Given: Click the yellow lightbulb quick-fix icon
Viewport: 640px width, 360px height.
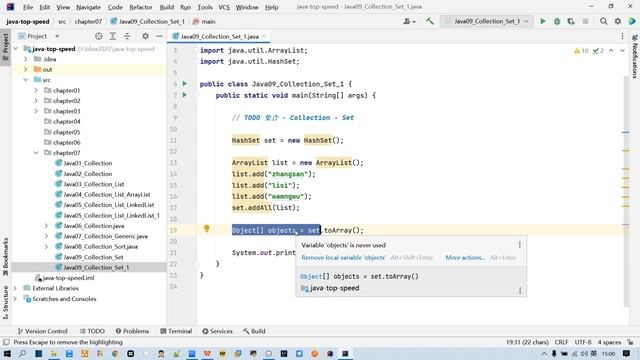Looking at the screenshot, I should 207,229.
